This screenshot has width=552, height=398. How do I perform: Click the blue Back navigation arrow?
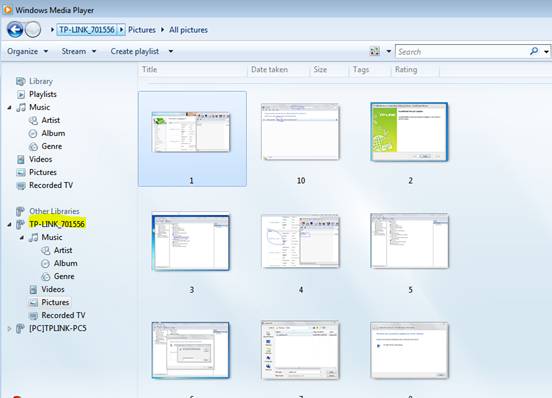(15, 30)
